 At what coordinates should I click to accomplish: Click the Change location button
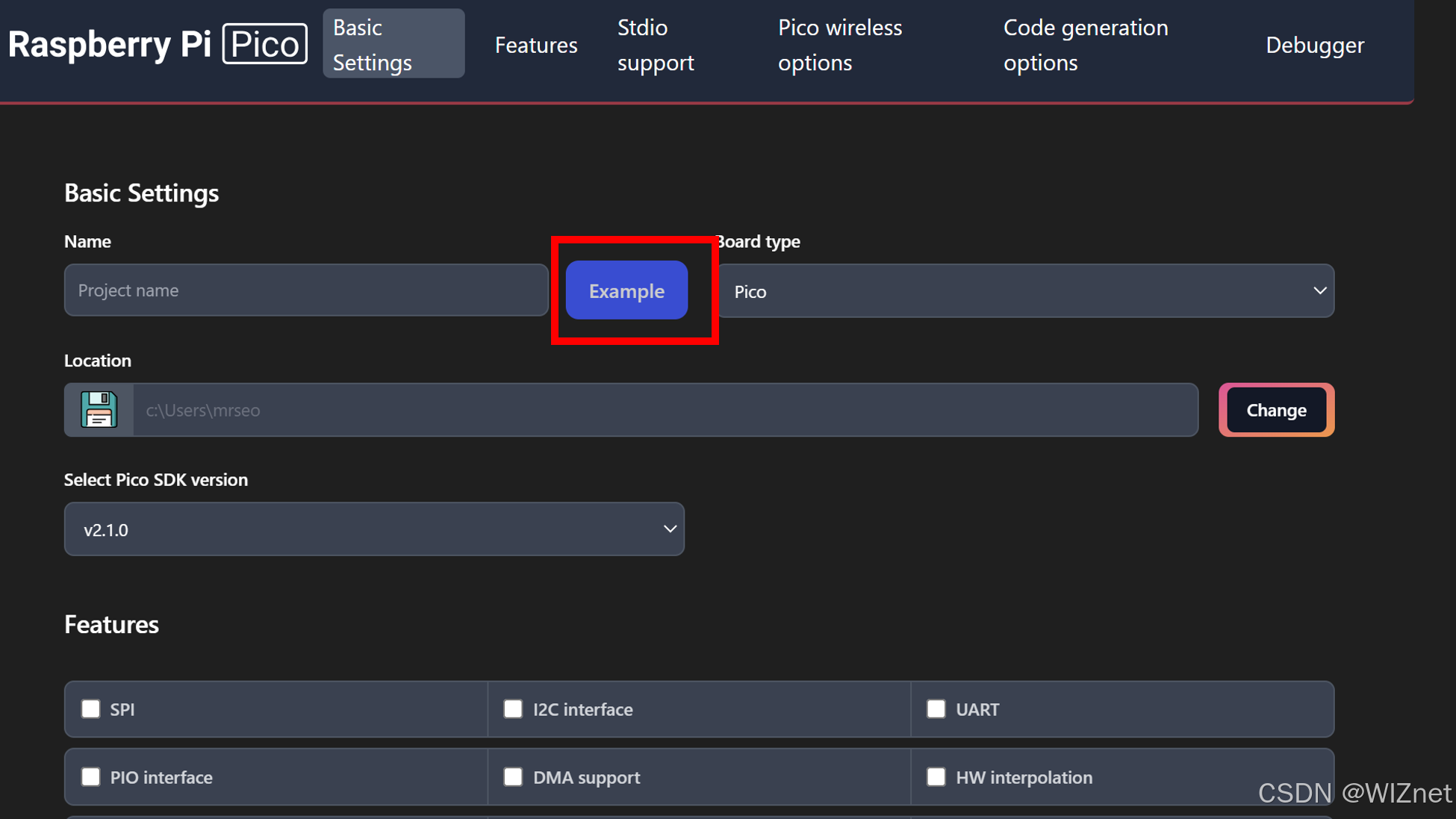1276,410
